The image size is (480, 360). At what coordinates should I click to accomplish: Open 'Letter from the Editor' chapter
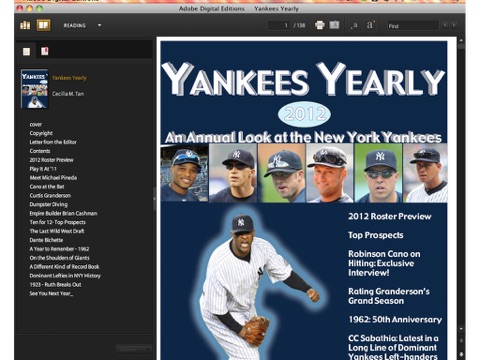pos(53,142)
